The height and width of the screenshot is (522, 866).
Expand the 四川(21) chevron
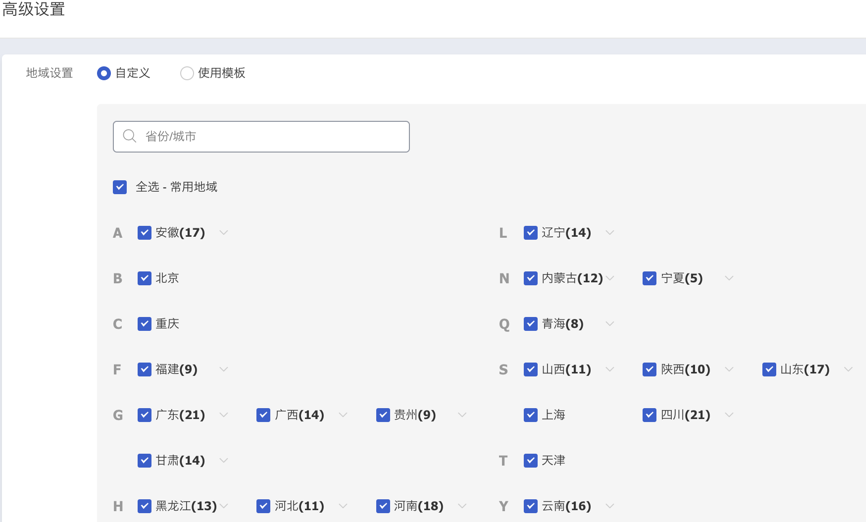pos(729,415)
